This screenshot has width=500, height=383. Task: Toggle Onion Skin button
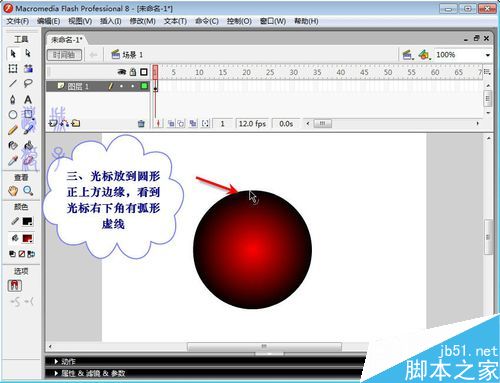click(171, 124)
